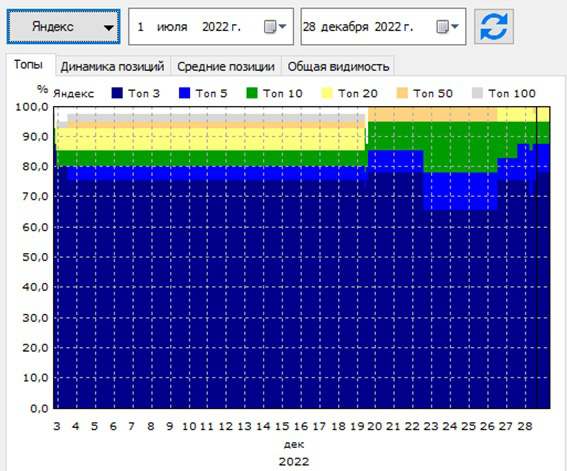Click the Топ 50 legend orange swatch
567x471 pixels.
pyautogui.click(x=402, y=93)
